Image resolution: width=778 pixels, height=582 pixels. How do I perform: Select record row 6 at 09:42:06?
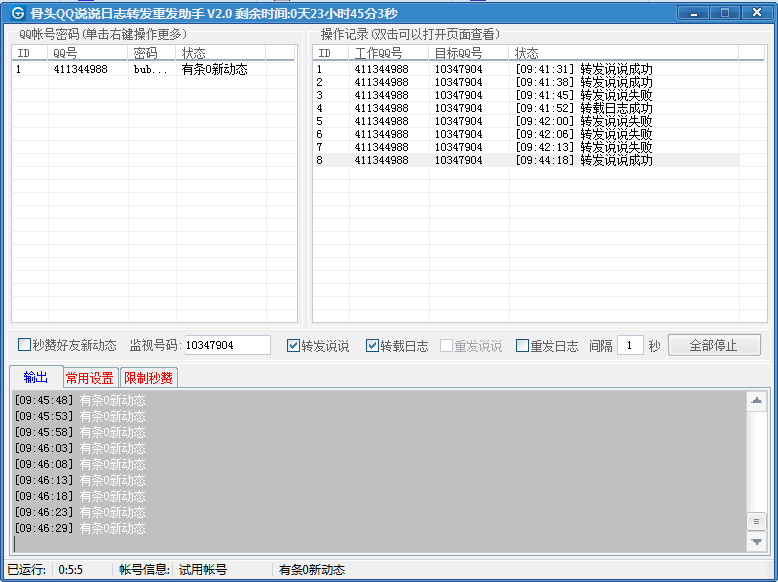point(526,134)
